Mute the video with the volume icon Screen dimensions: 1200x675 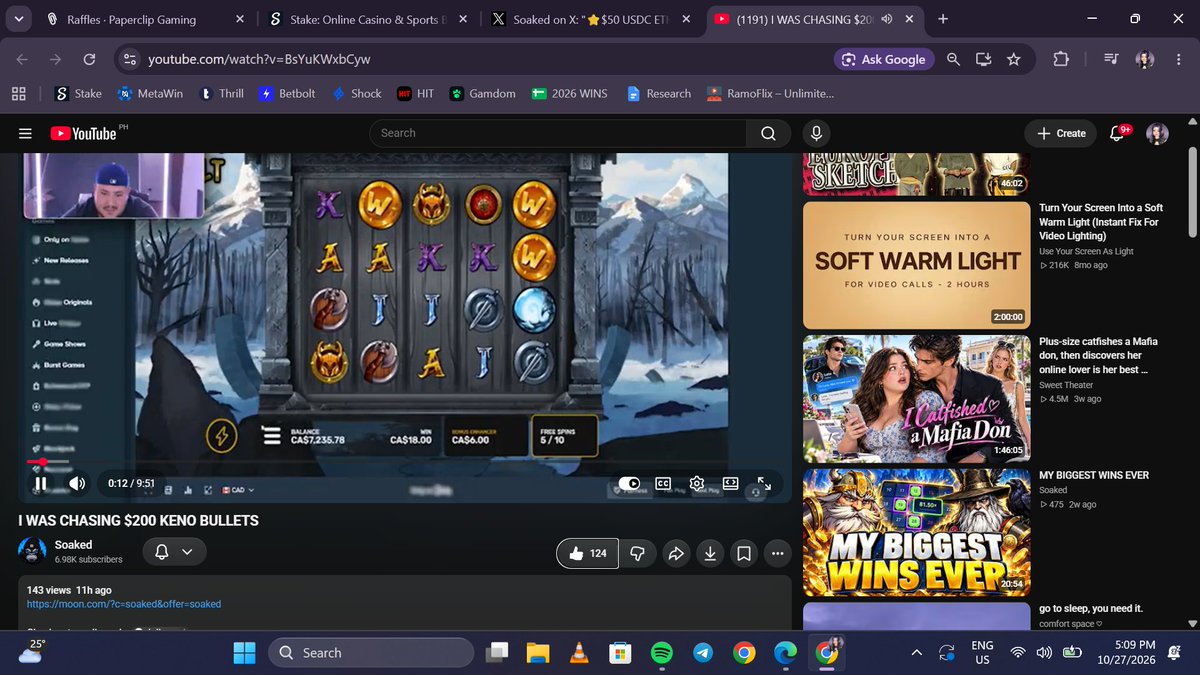tap(77, 484)
